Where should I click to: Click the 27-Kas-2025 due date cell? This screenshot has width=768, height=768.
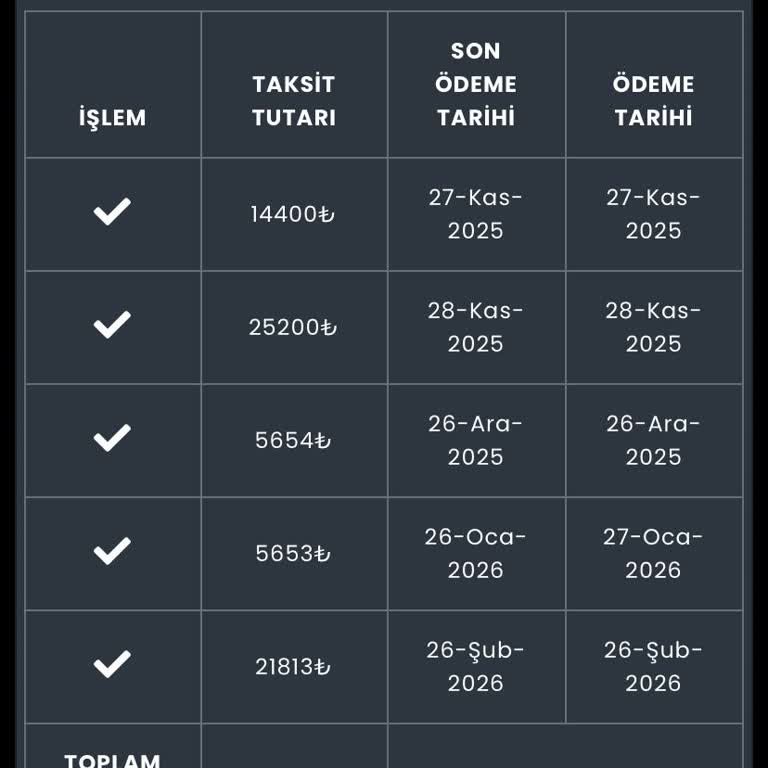click(x=476, y=214)
